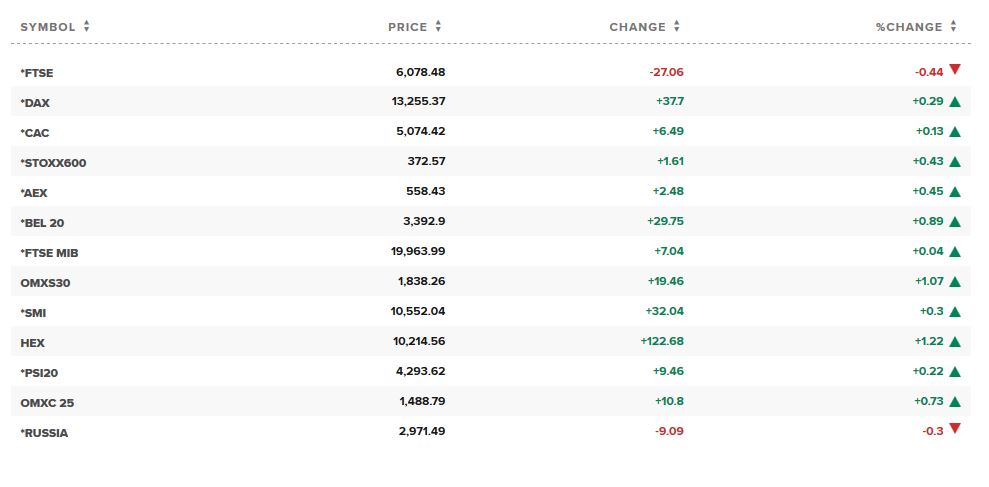Screen dimensions: 989x487
Task: Open the *FTSE MIB symbol link
Action: [49, 253]
